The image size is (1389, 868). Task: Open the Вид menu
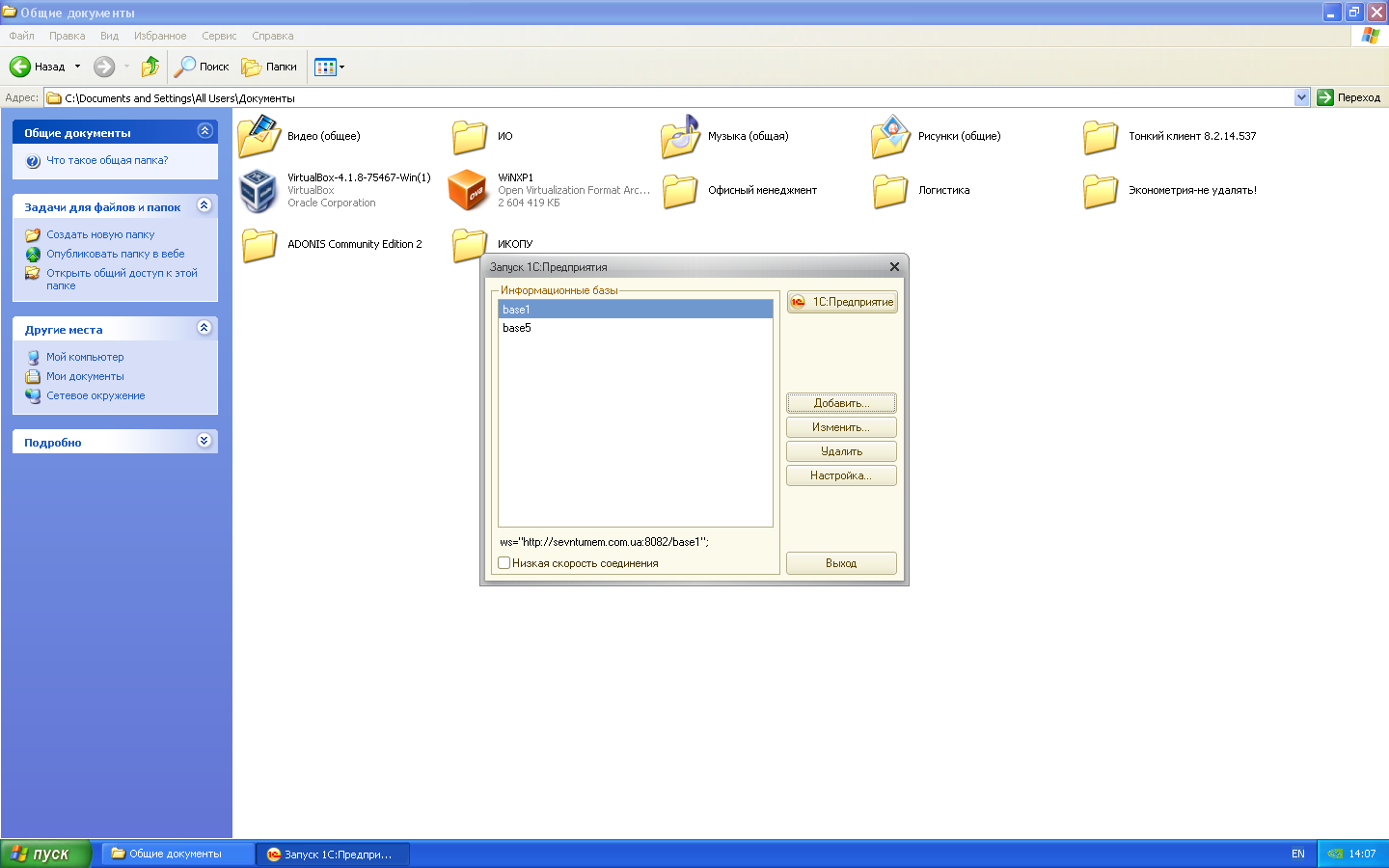109,36
